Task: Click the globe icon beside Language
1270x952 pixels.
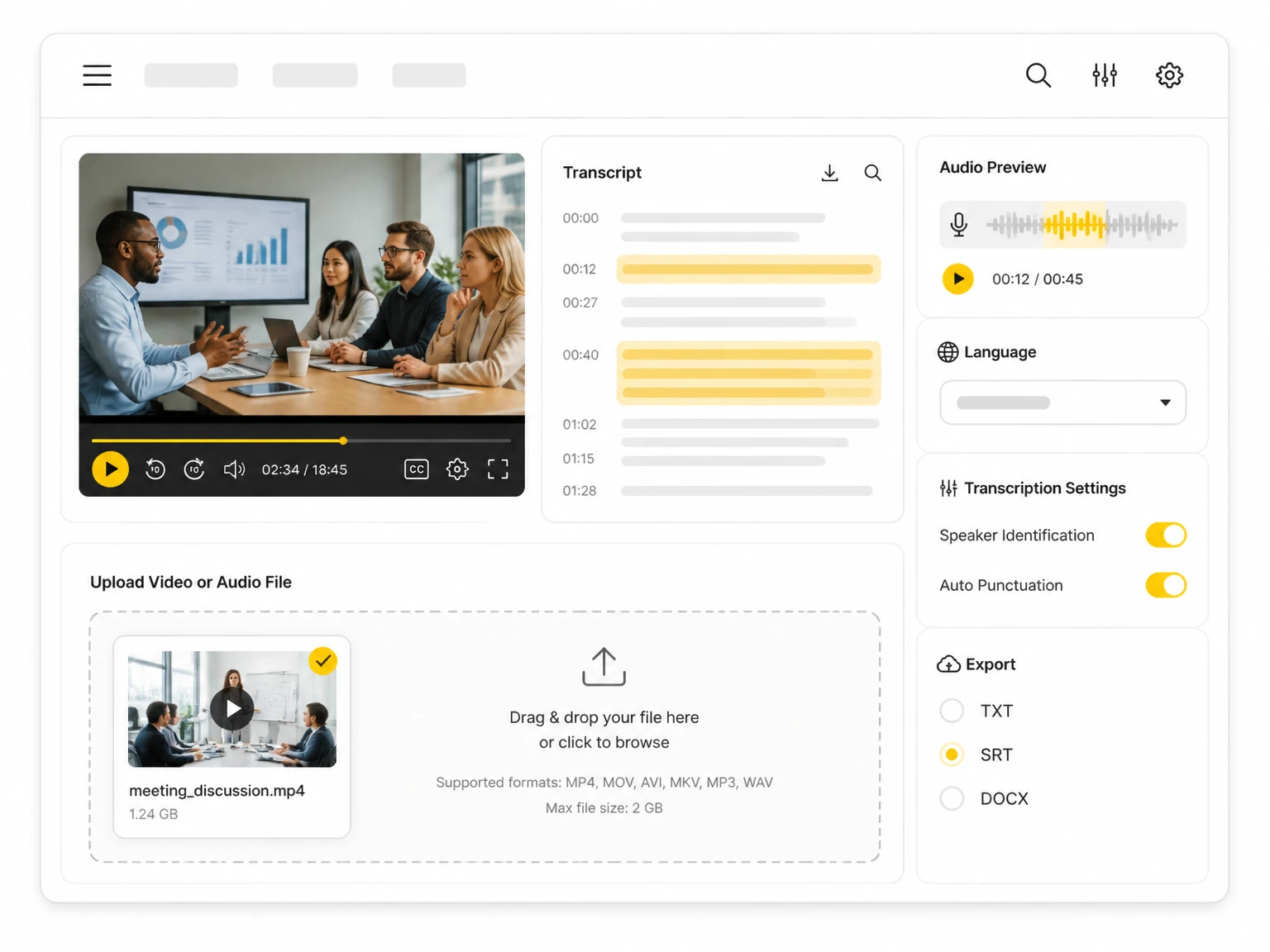Action: pos(948,352)
